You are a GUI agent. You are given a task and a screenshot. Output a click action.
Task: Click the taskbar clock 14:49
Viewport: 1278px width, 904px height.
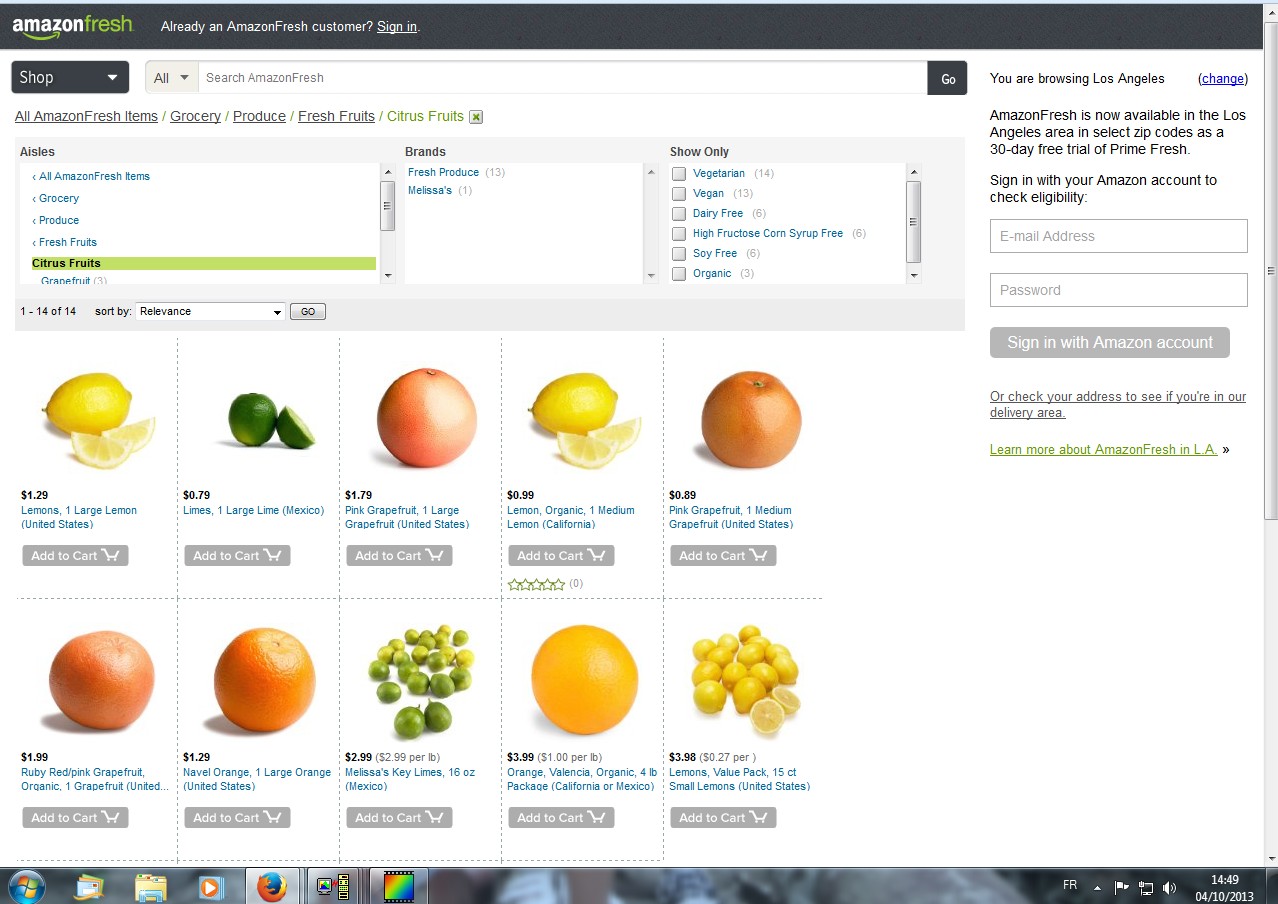pyautogui.click(x=1224, y=880)
